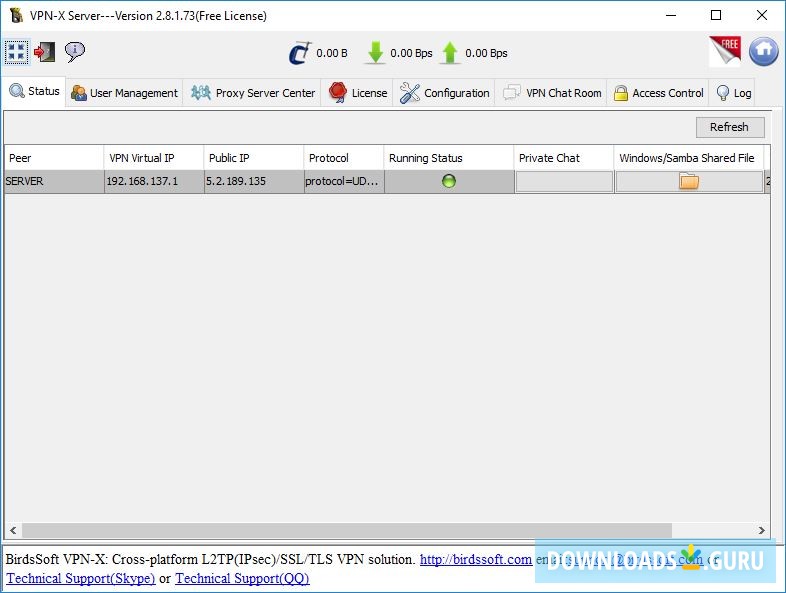Click the green upload arrow icon
Screen dimensions: 786x593
(450, 53)
